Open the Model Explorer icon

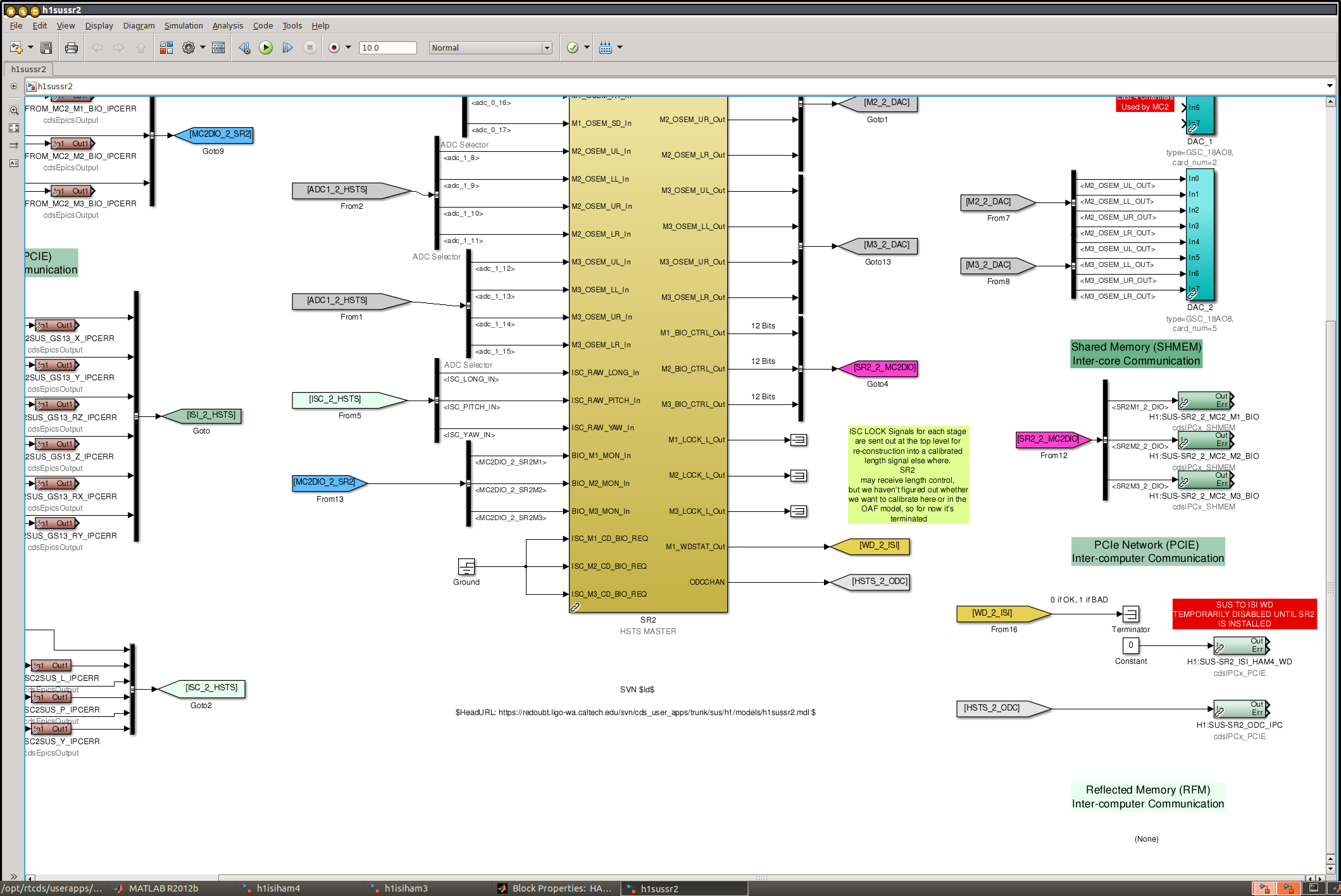[218, 47]
